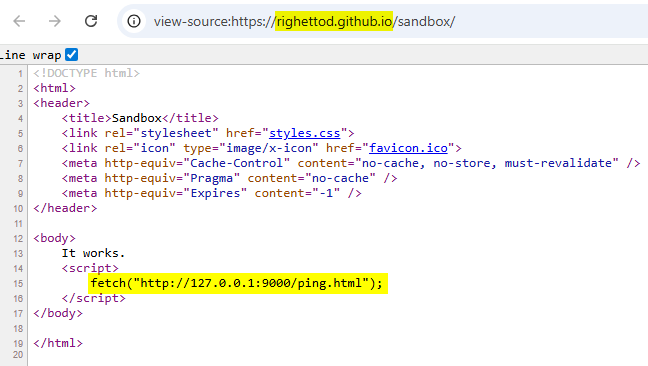Screen dimensions: 648x366
Task: Click the highlighted fetch ping.html line
Action: click(238, 283)
